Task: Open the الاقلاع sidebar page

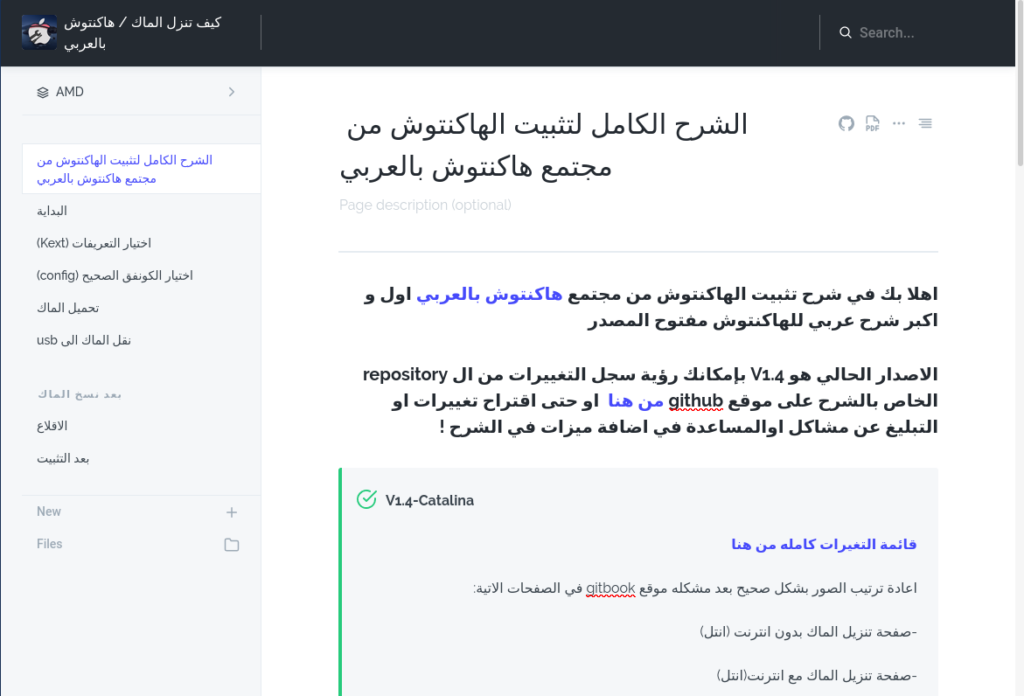Action: point(52,426)
